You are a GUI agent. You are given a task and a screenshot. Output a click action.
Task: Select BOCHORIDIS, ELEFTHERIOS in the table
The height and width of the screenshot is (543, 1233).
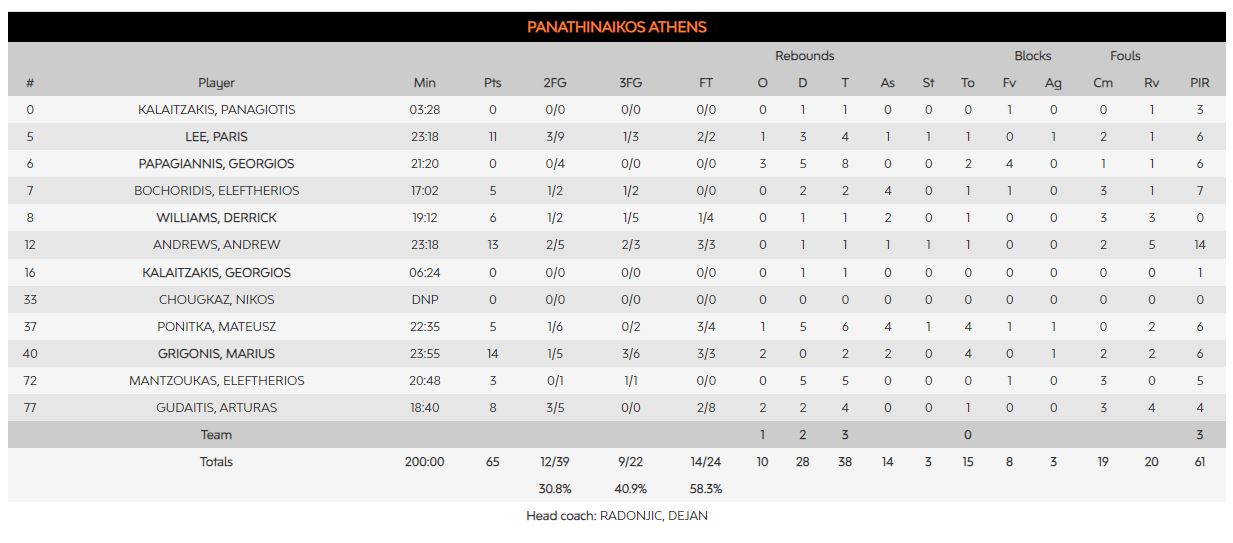point(216,191)
